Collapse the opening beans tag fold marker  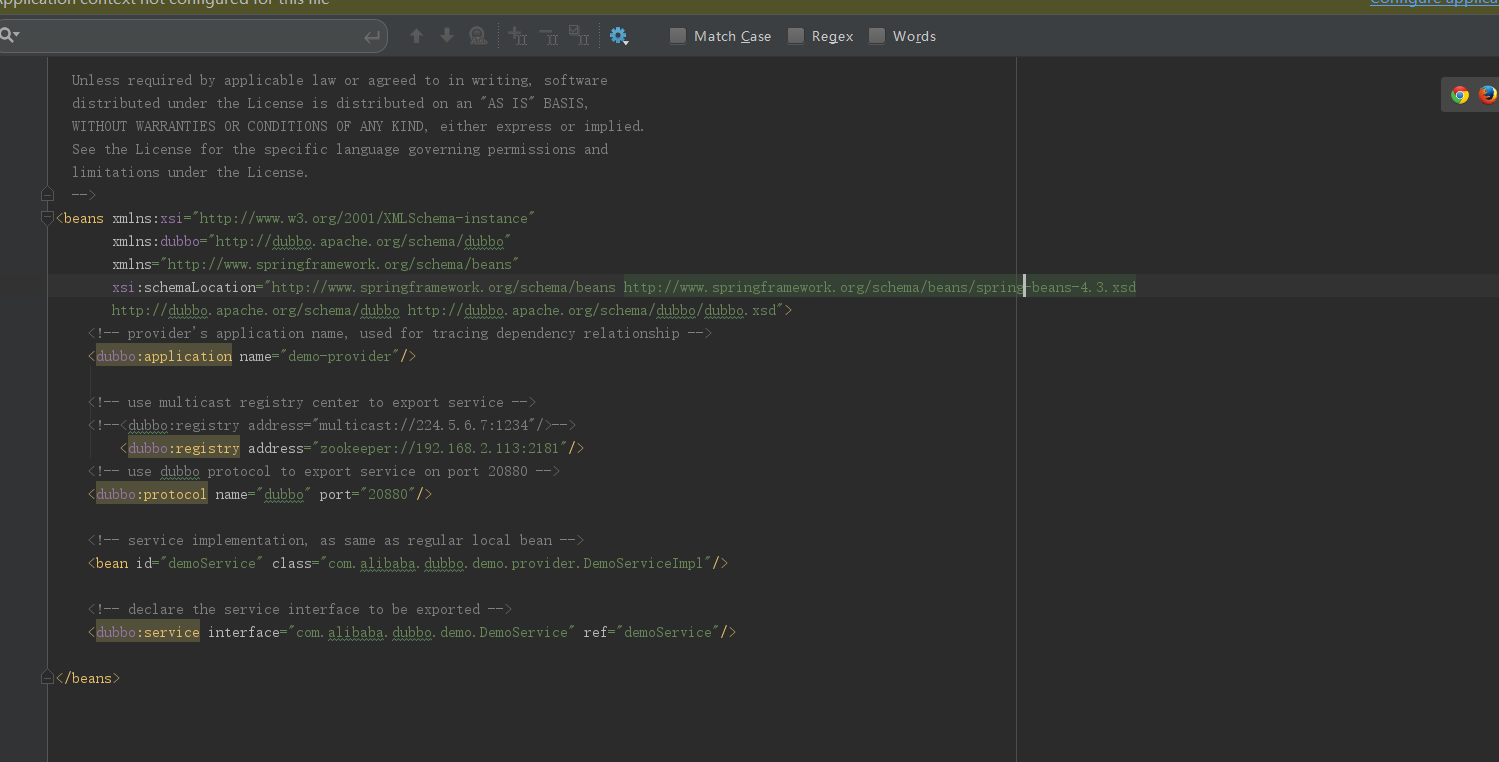(47, 218)
